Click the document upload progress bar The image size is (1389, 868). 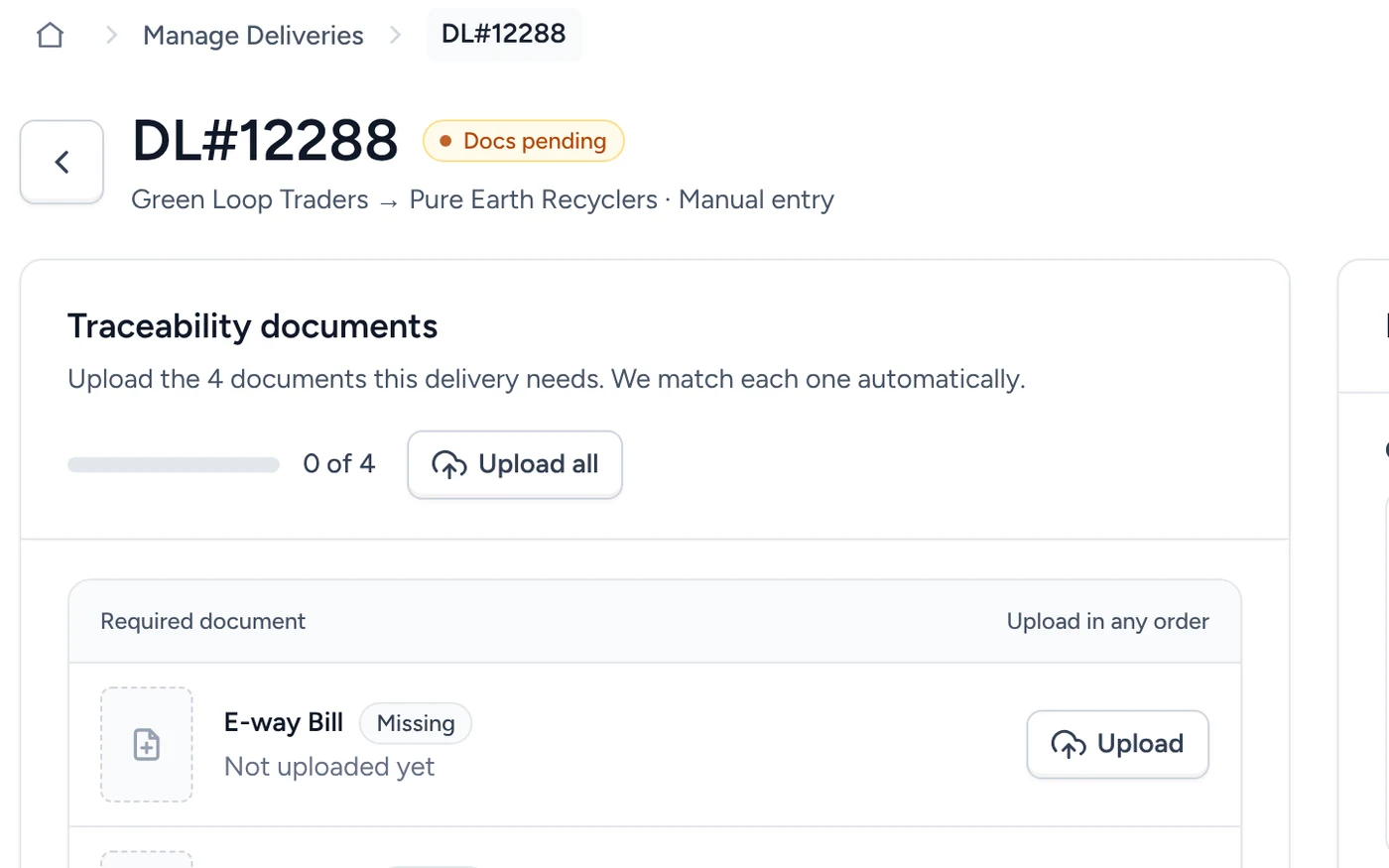pos(174,464)
